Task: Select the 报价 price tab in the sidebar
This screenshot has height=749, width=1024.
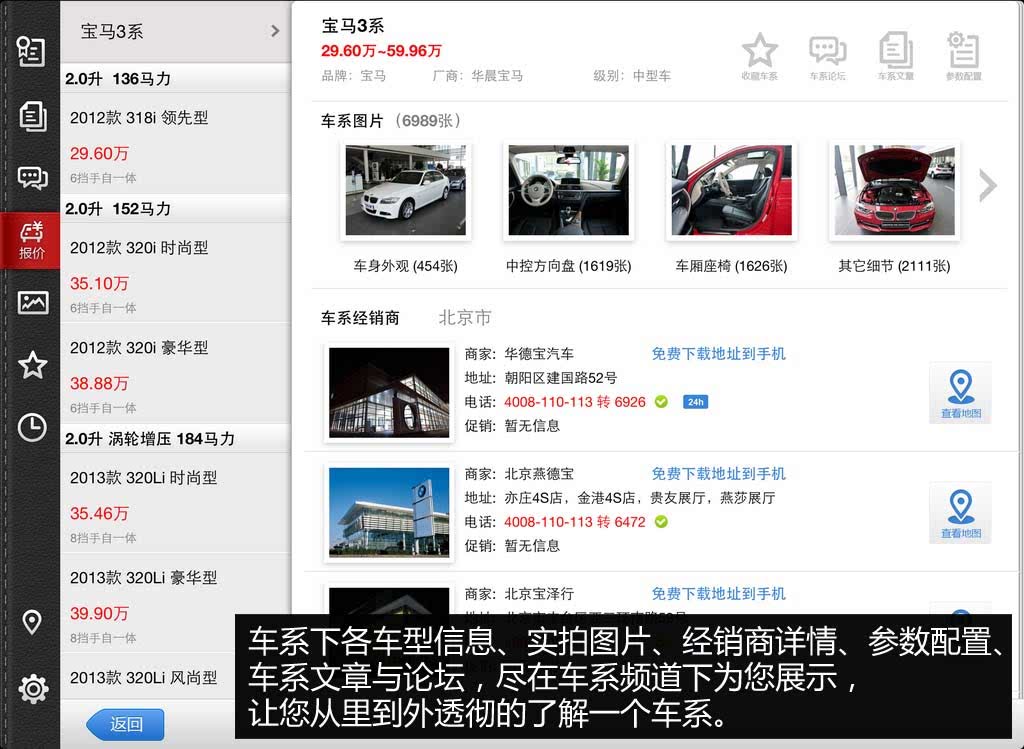Action: (31, 240)
